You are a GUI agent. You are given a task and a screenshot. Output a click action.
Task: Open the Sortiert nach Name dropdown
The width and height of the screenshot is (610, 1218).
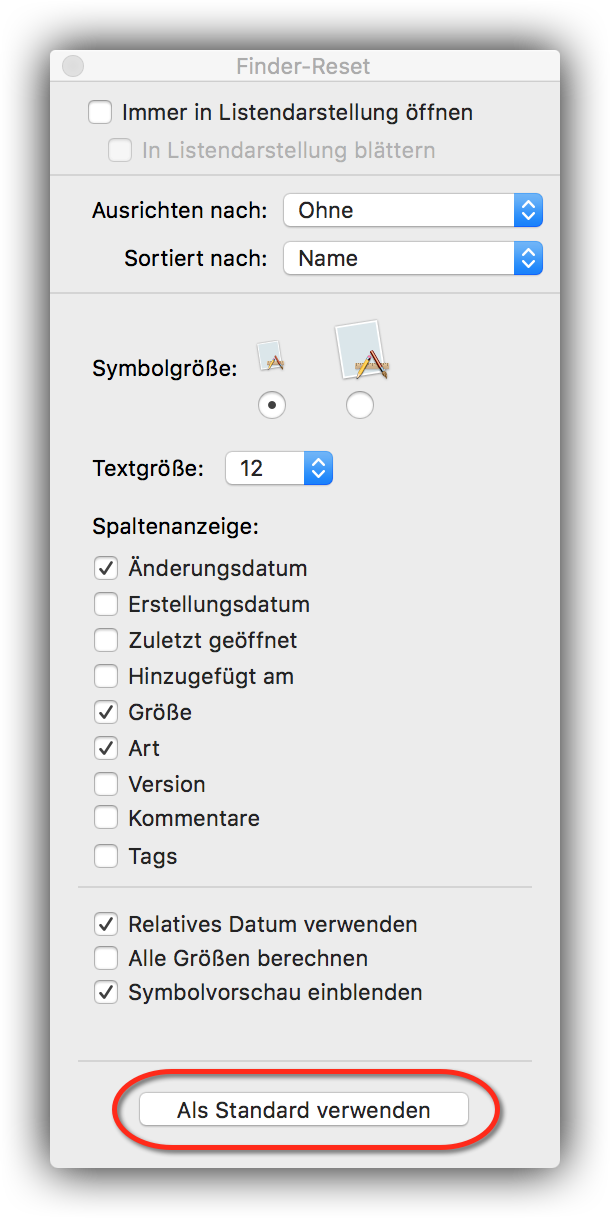(413, 258)
